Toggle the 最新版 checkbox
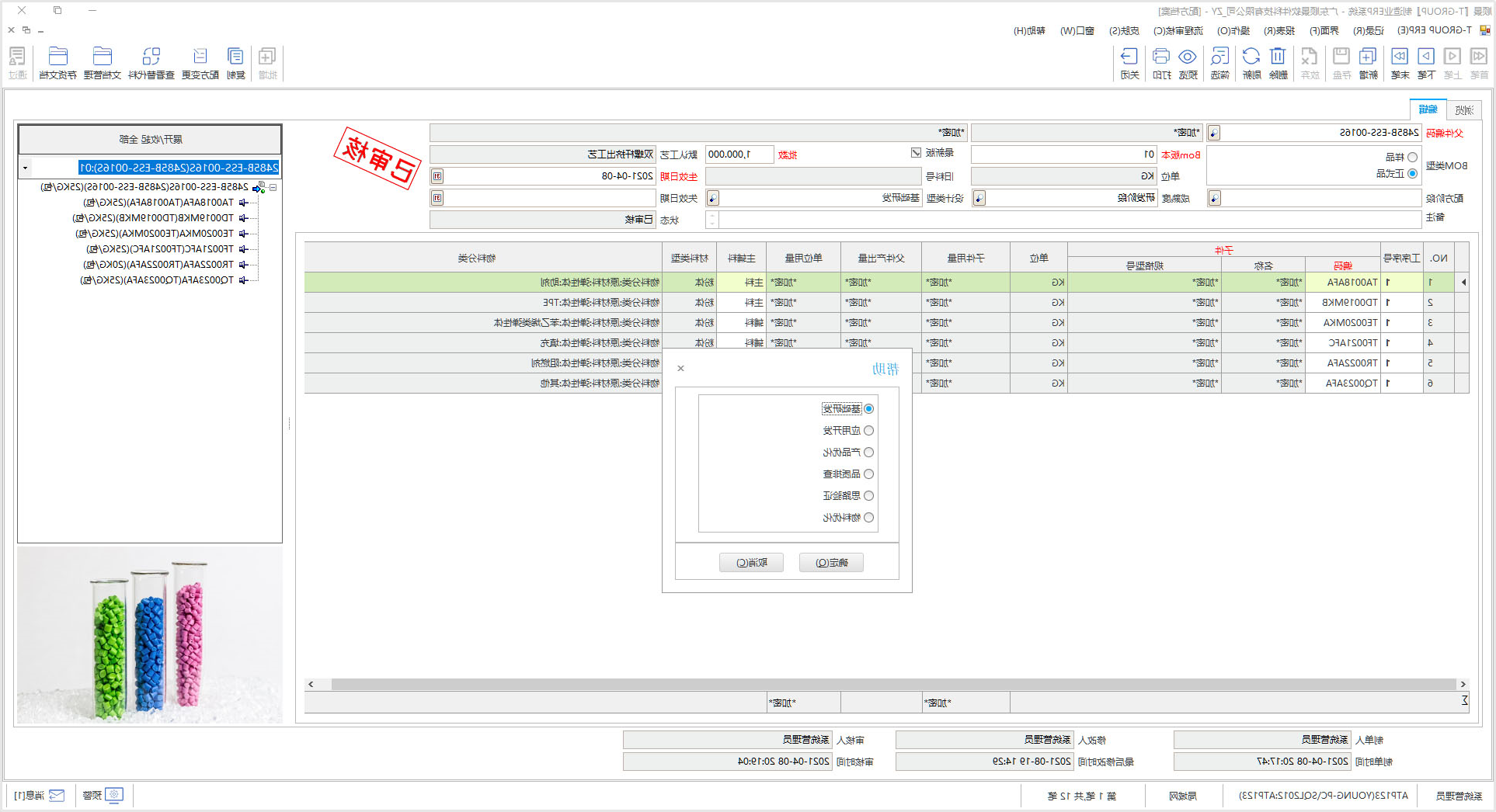 pyautogui.click(x=916, y=153)
